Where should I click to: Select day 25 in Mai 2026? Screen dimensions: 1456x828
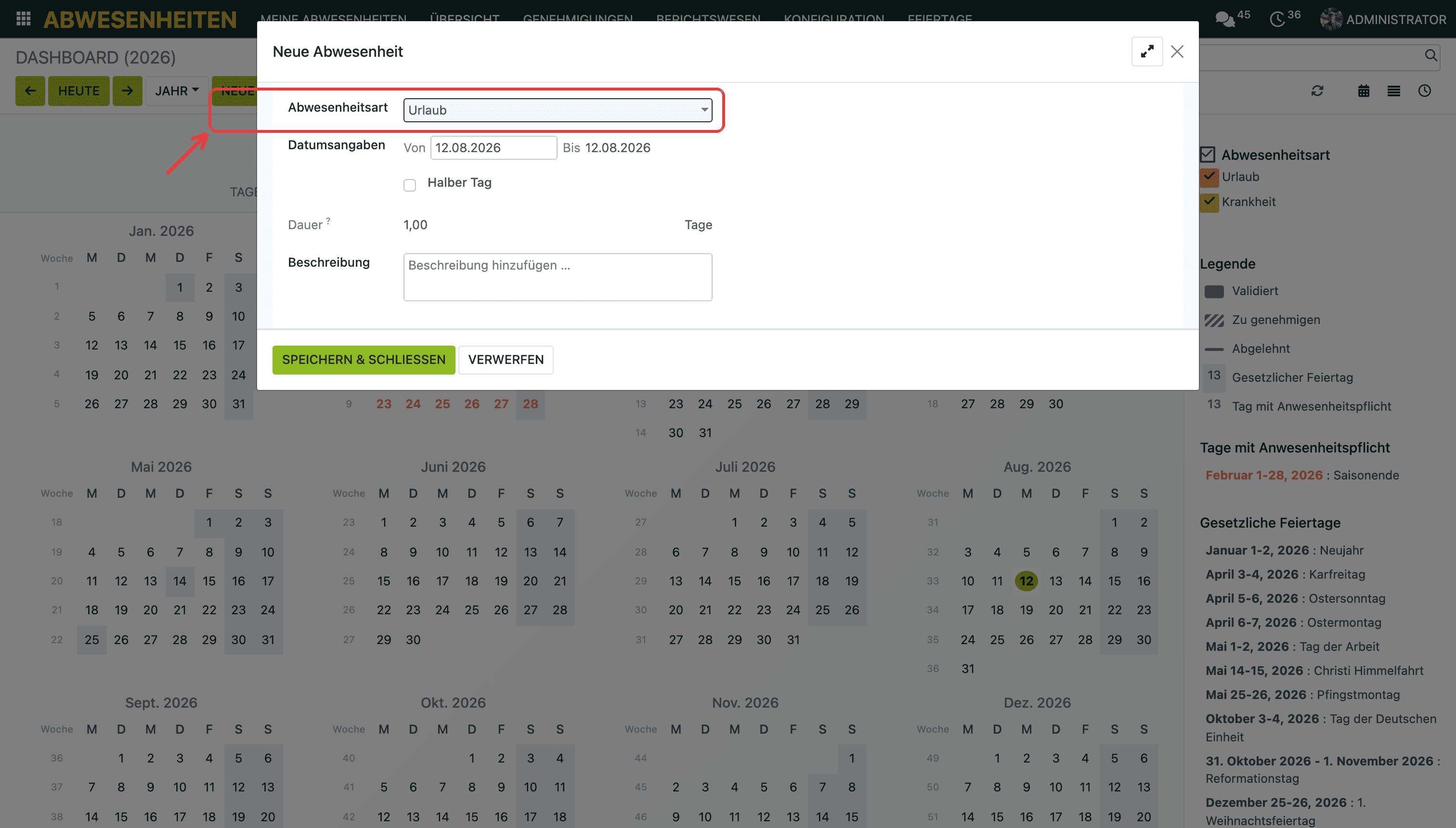tap(91, 640)
